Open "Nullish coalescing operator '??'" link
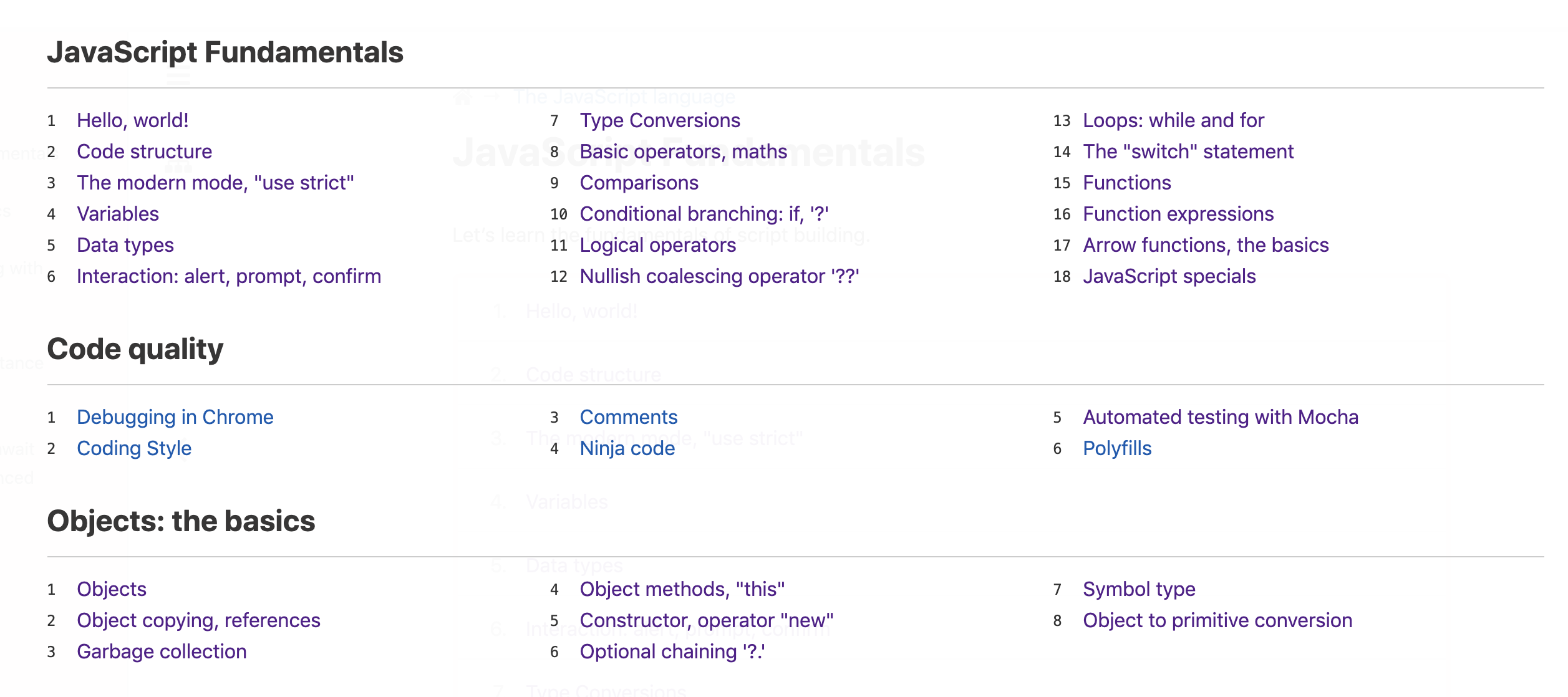This screenshot has height=697, width=1568. point(719,276)
